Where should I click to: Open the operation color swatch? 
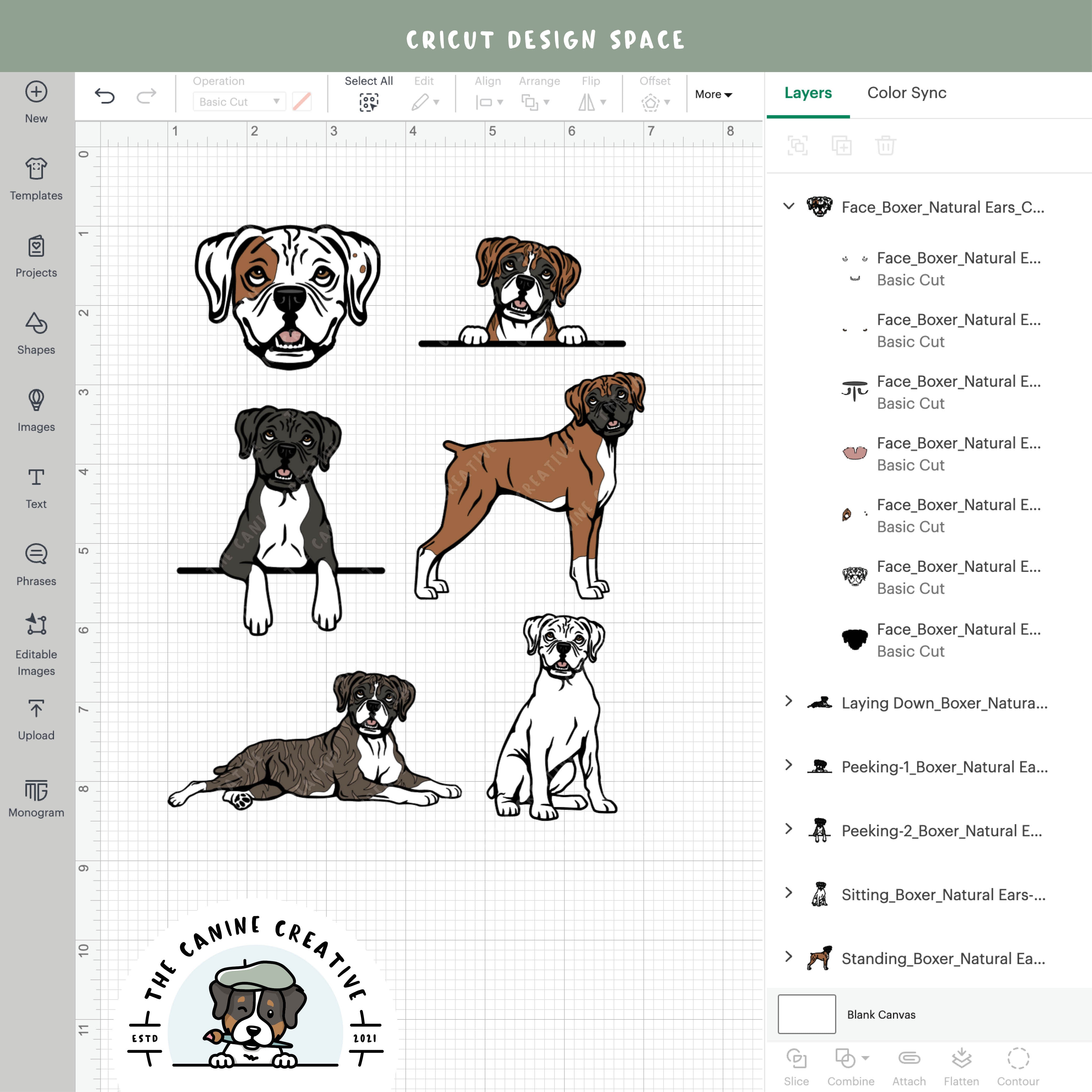click(303, 102)
